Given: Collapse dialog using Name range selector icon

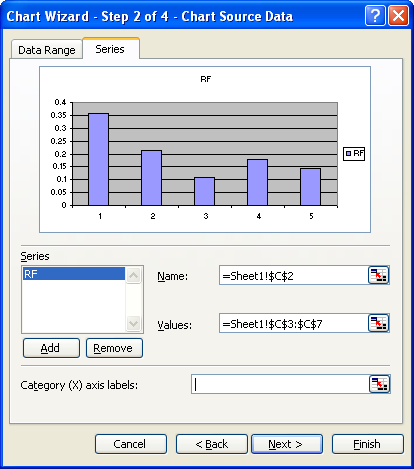Looking at the screenshot, I should (x=379, y=275).
